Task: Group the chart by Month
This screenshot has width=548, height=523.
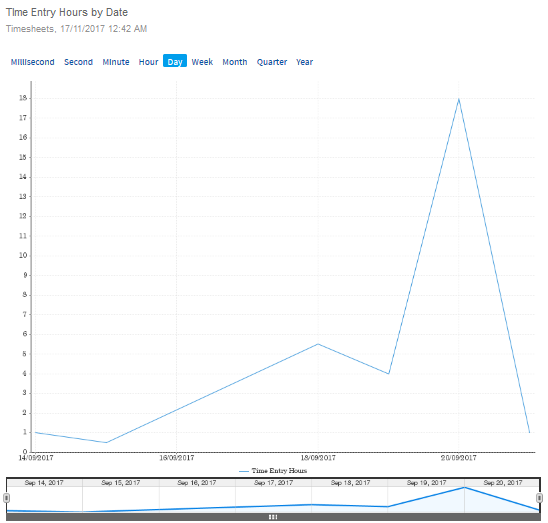Action: pyautogui.click(x=235, y=62)
